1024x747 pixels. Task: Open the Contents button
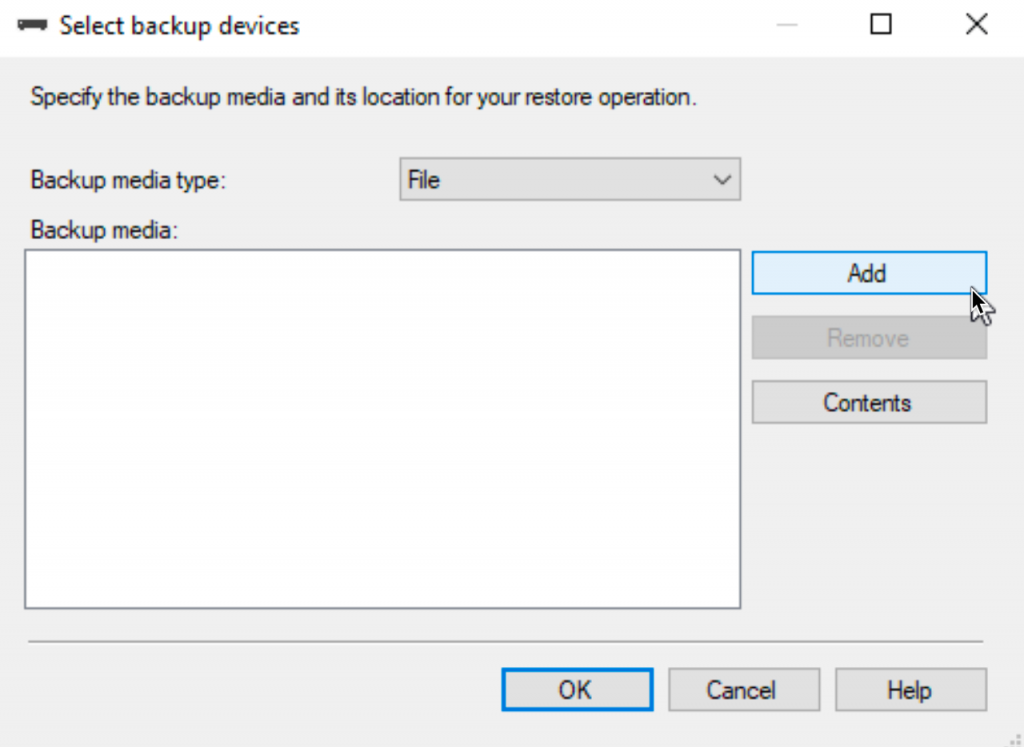coord(869,402)
